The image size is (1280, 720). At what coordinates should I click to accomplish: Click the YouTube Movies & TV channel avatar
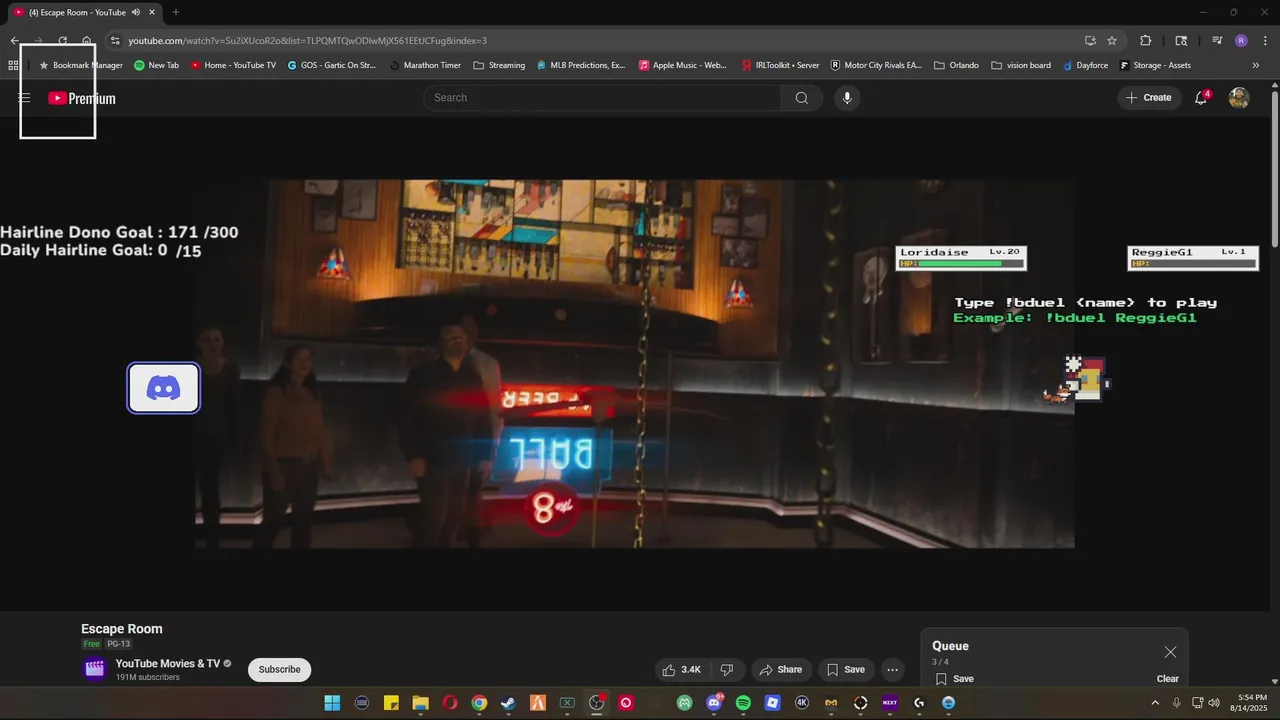coord(94,669)
